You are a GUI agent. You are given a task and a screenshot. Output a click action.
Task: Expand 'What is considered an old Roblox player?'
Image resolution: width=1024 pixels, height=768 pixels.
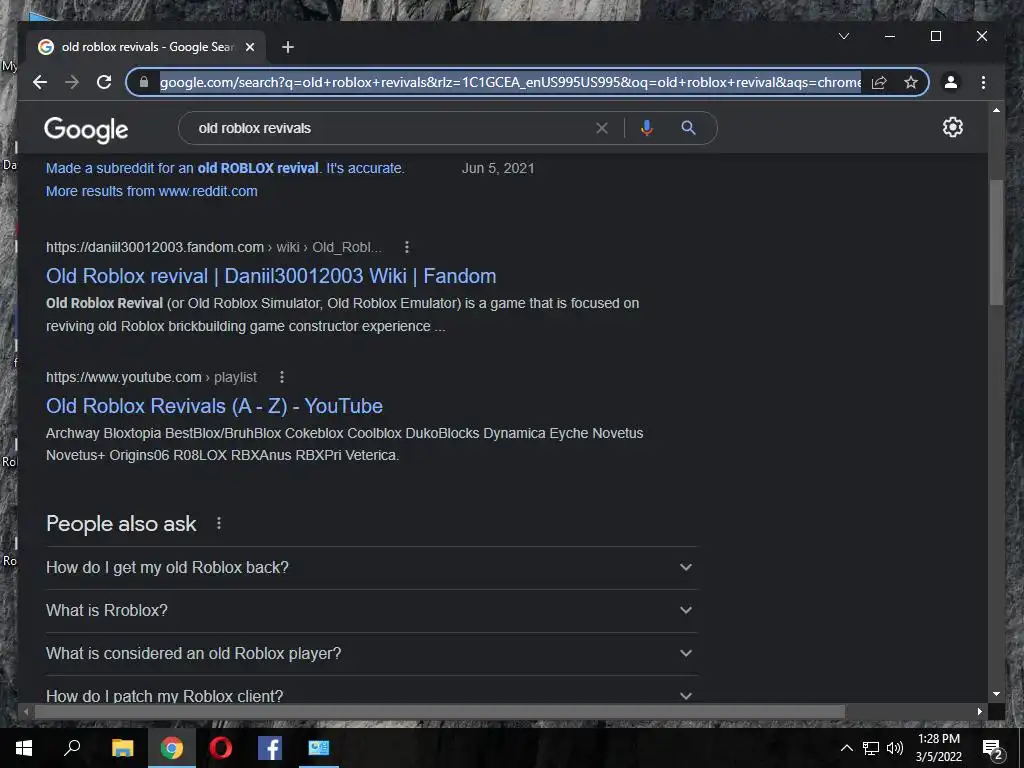371,654
